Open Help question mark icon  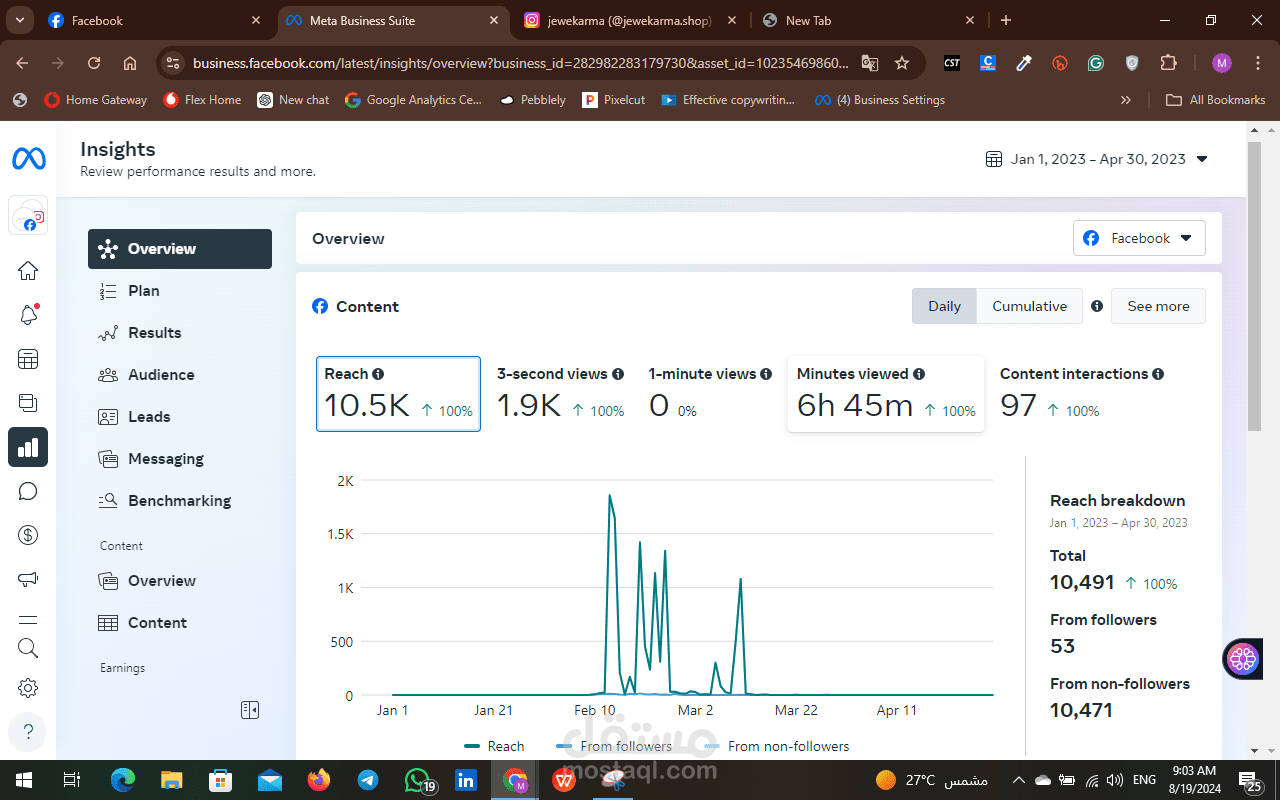(28, 731)
